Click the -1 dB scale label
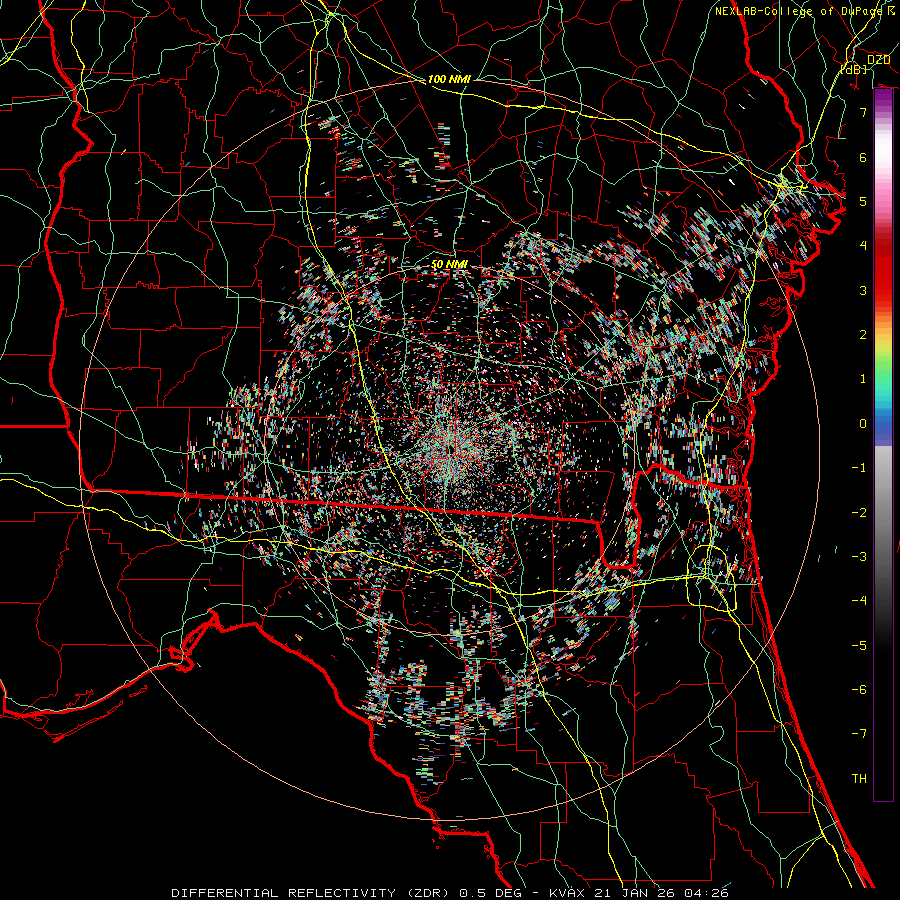This screenshot has width=900, height=900. click(859, 468)
